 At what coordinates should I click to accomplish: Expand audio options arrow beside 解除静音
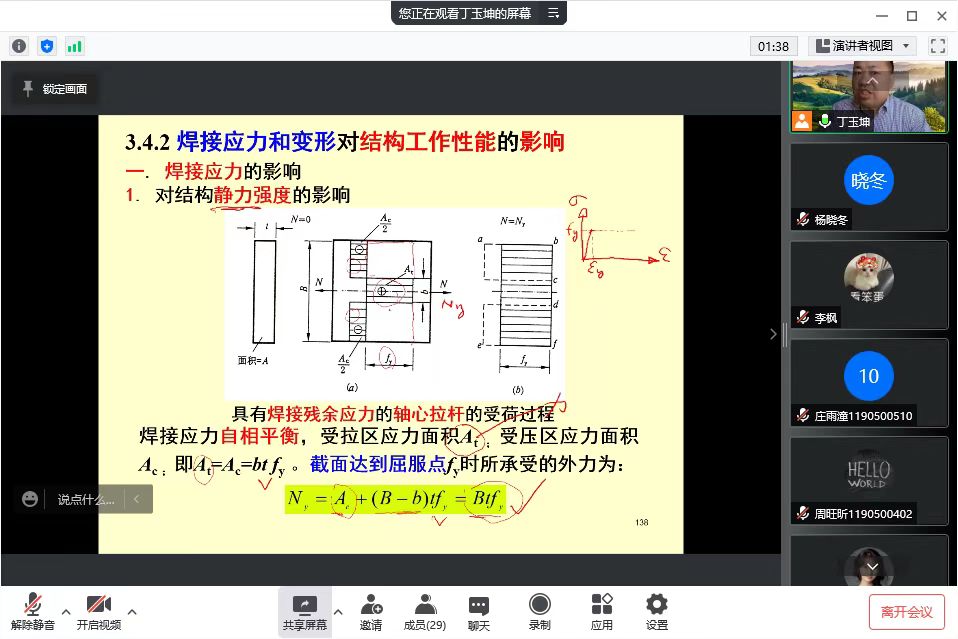(x=66, y=612)
